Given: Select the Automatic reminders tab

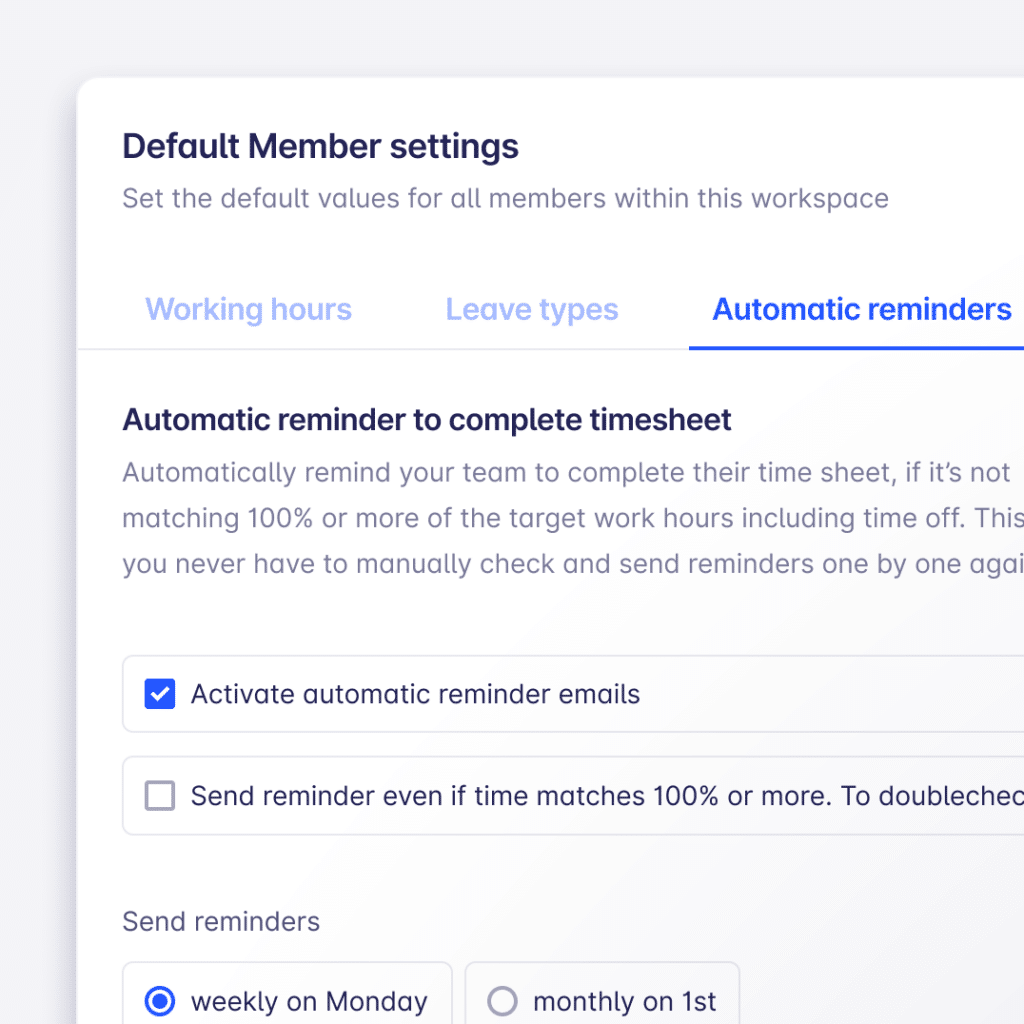Looking at the screenshot, I should [861, 310].
